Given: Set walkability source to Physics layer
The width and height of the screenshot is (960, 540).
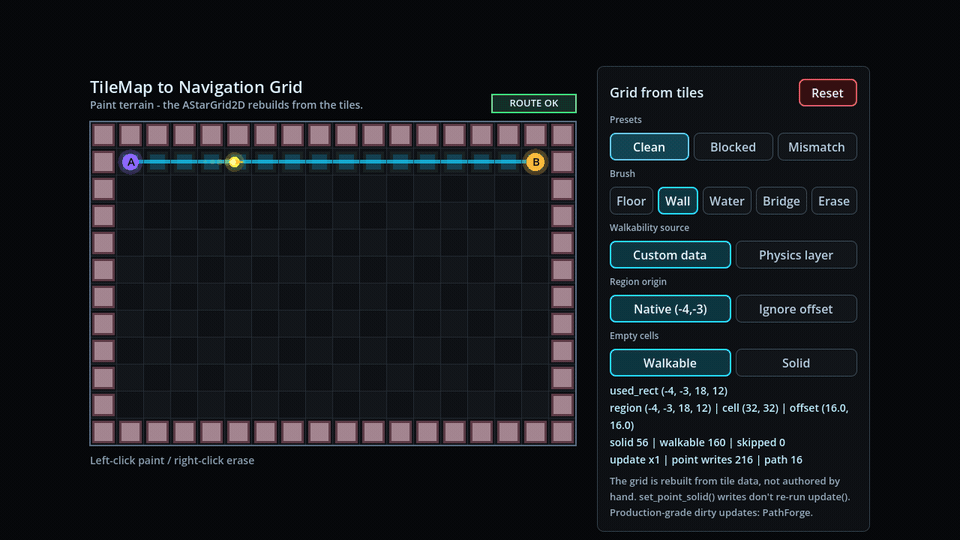Looking at the screenshot, I should 796,255.
